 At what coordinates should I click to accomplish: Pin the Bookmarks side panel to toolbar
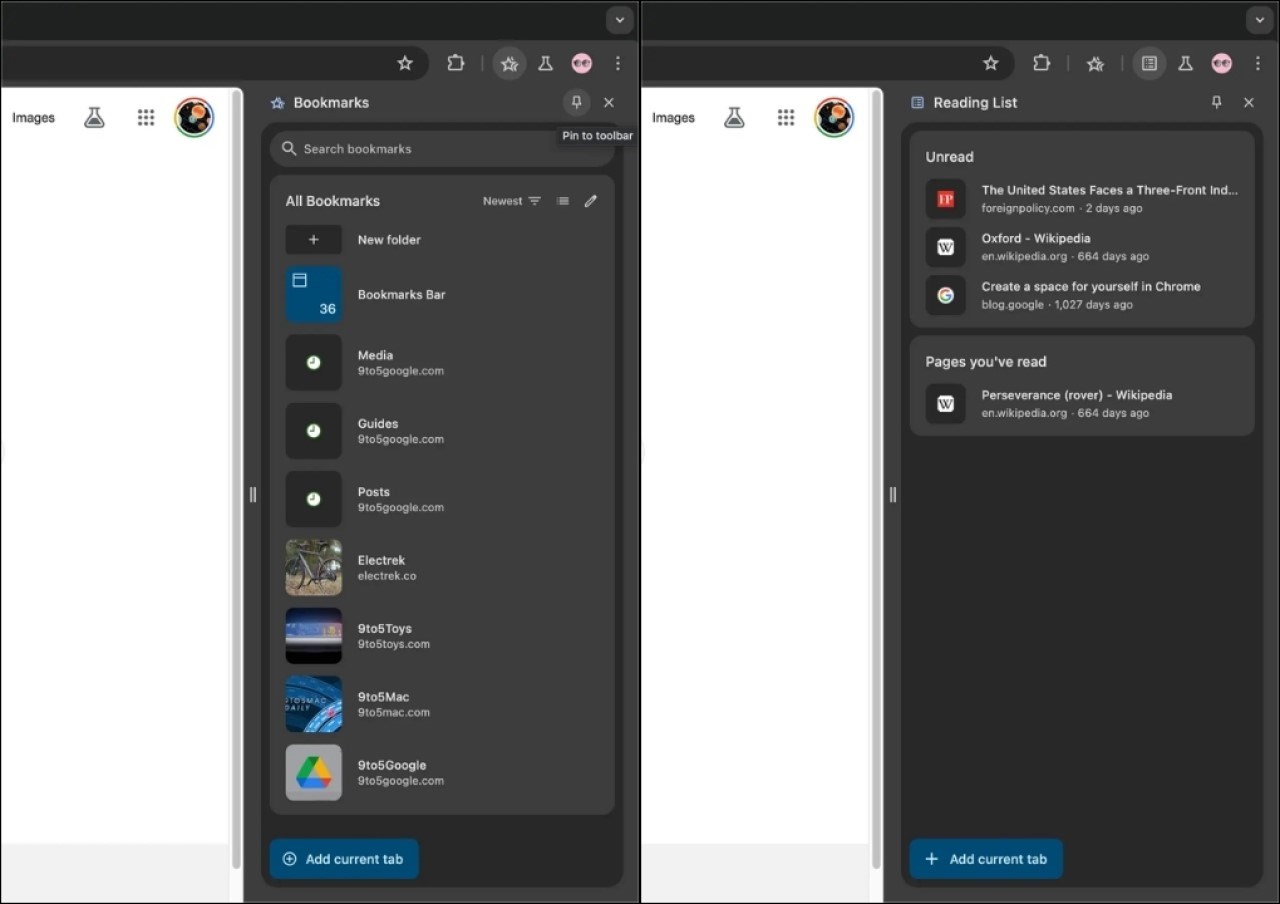click(576, 102)
